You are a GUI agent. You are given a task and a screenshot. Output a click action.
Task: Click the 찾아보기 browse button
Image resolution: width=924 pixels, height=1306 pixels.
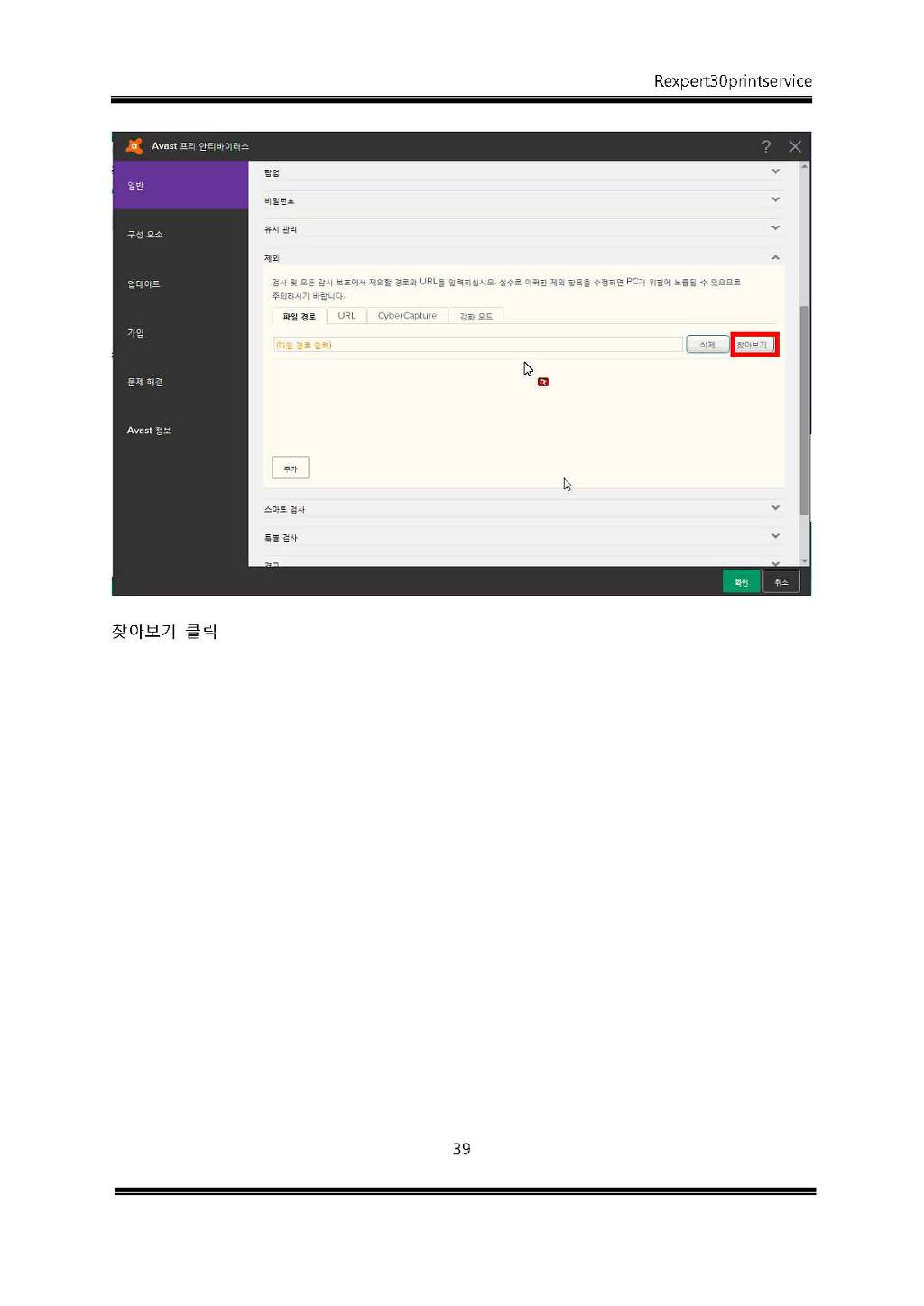coord(753,345)
